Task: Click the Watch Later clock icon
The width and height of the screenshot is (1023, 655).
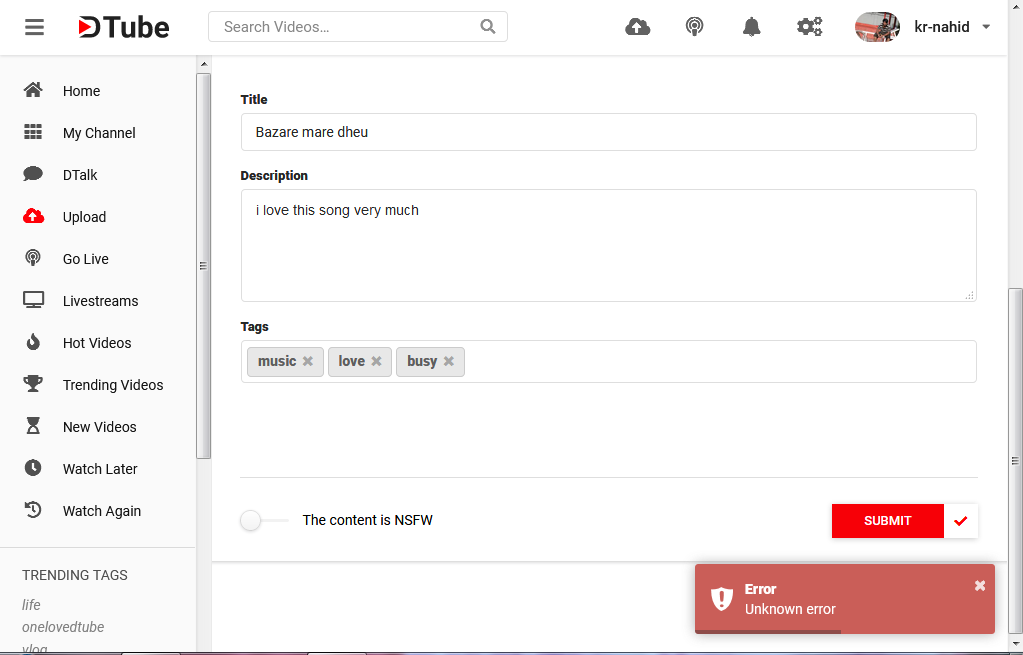Action: [33, 468]
